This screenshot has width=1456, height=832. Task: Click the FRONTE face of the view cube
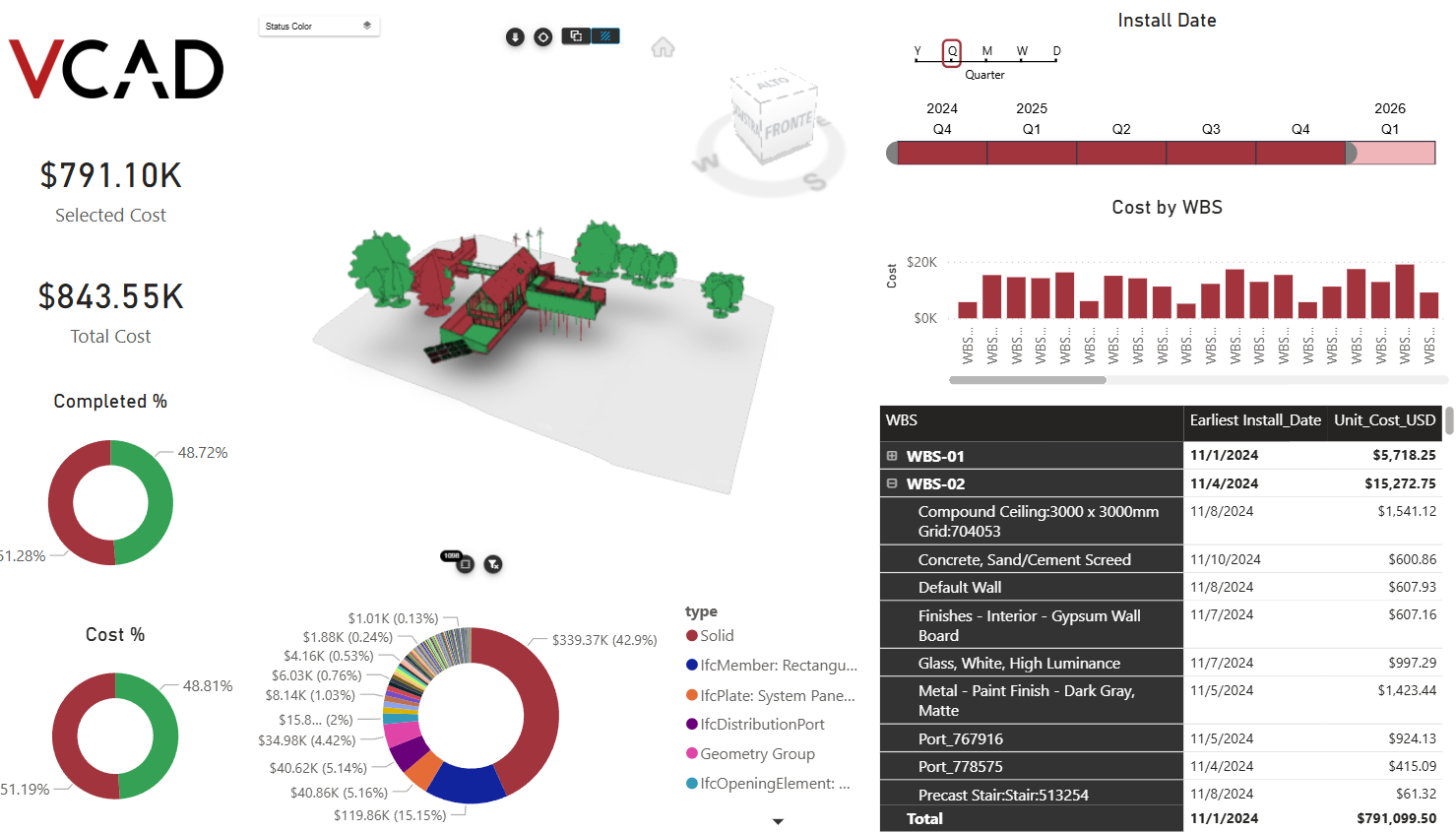[x=789, y=126]
